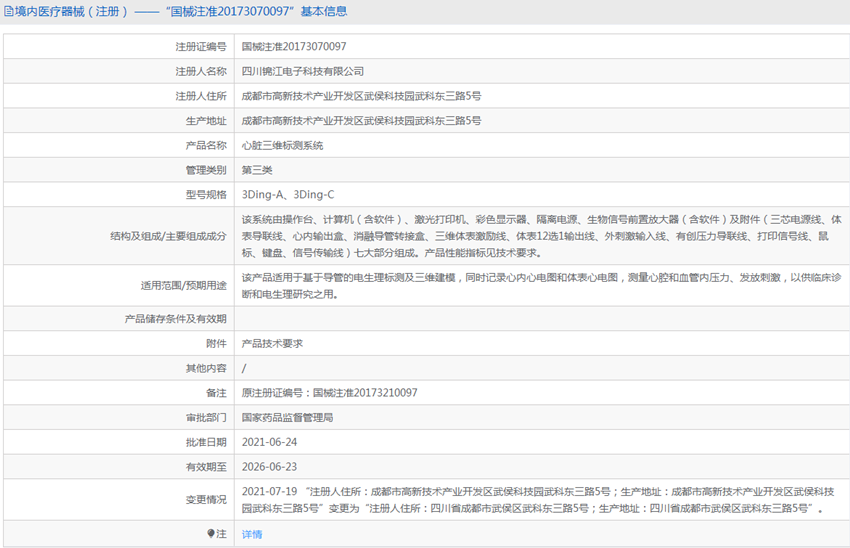Select registration number 国械注准20173070097 value
This screenshot has height=548, width=850.
tap(294, 46)
